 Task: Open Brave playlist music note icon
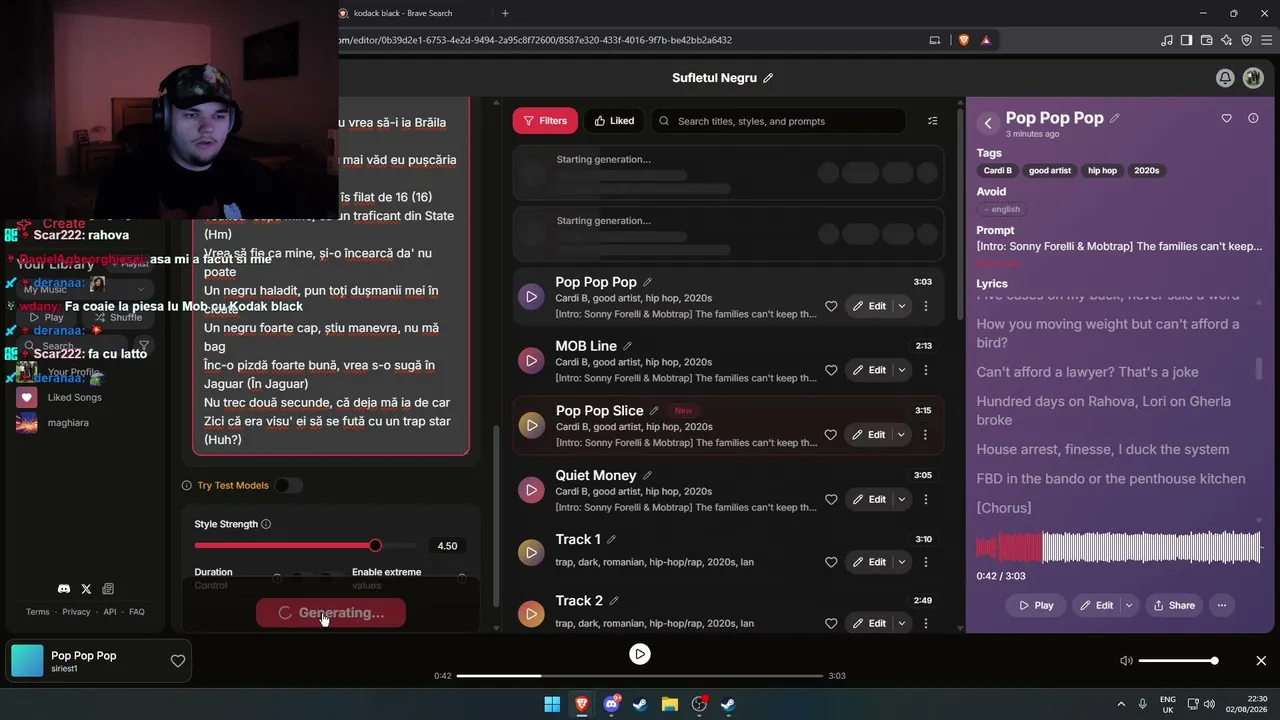point(1167,40)
